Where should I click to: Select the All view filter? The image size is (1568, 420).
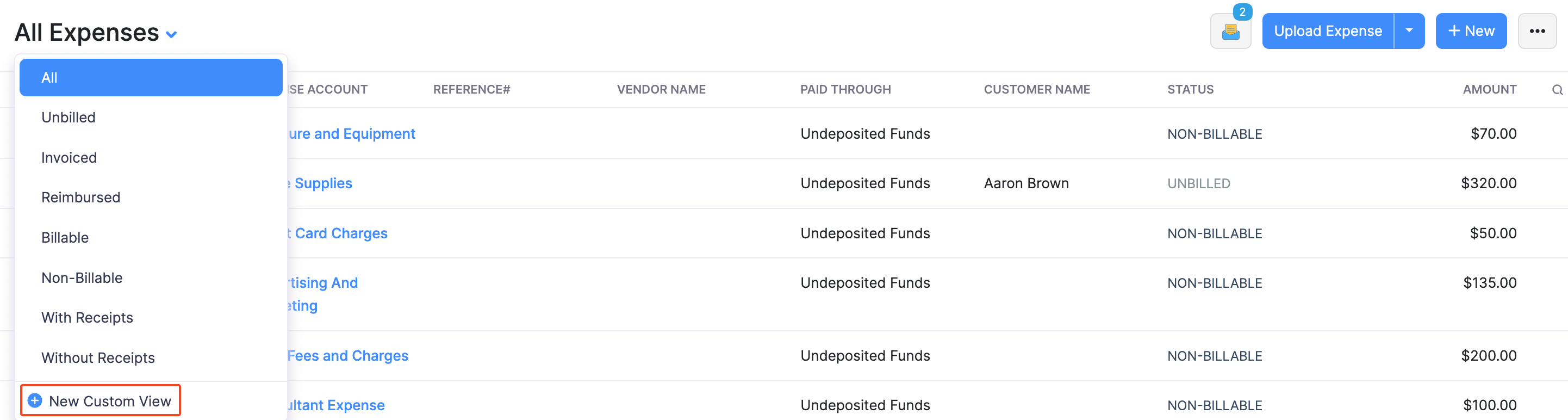(x=151, y=78)
